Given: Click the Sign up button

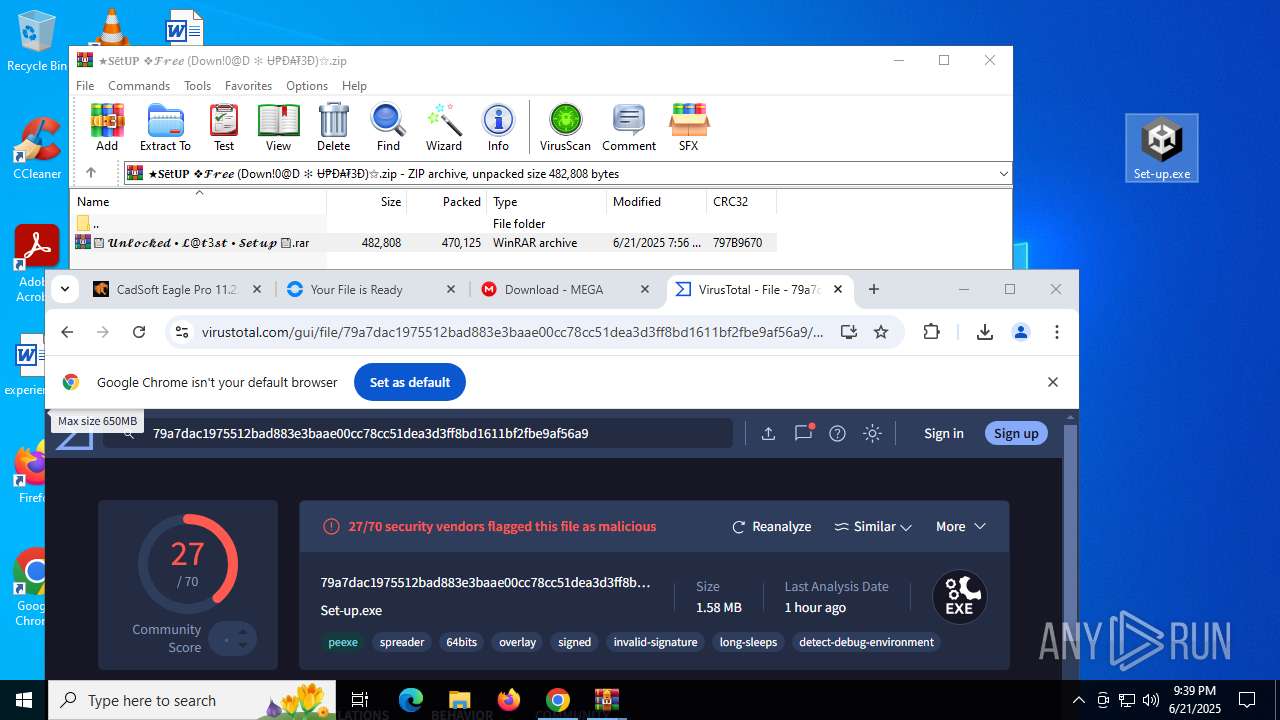Looking at the screenshot, I should click(x=1016, y=433).
